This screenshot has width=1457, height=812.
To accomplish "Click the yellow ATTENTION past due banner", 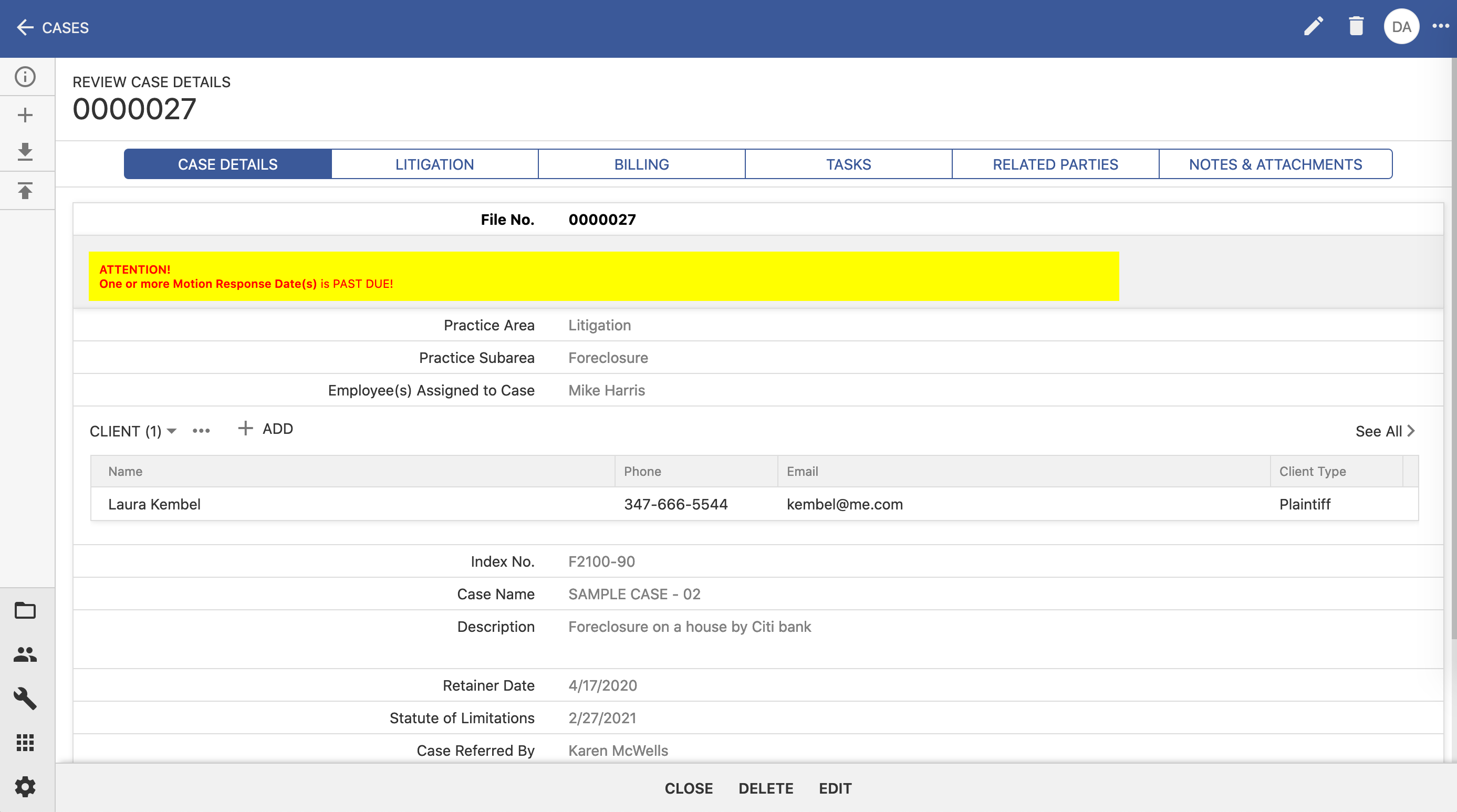I will (603, 276).
